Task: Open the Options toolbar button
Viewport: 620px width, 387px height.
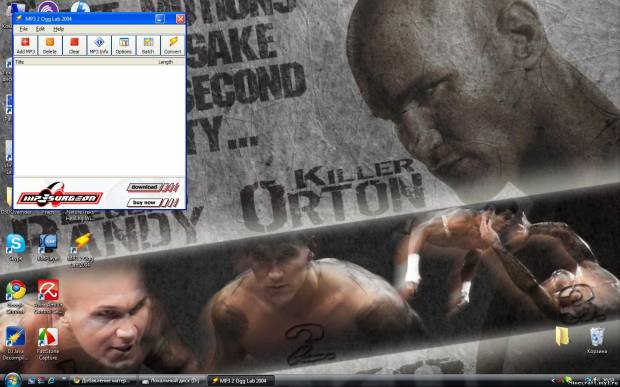Action: point(124,45)
